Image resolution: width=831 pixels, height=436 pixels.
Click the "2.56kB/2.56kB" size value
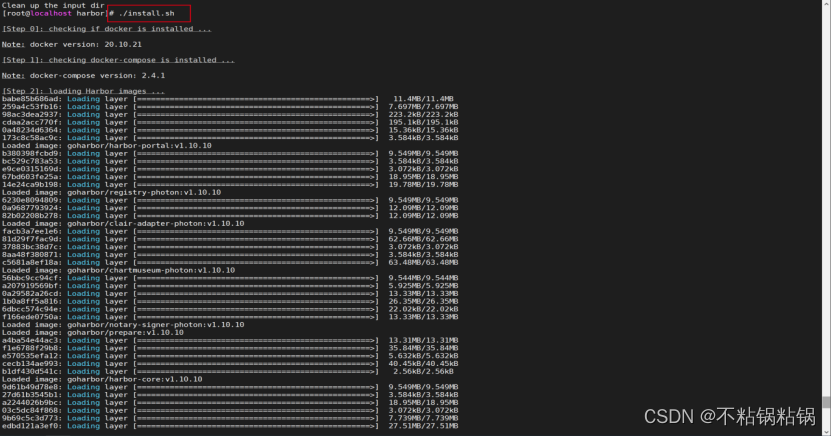point(423,372)
